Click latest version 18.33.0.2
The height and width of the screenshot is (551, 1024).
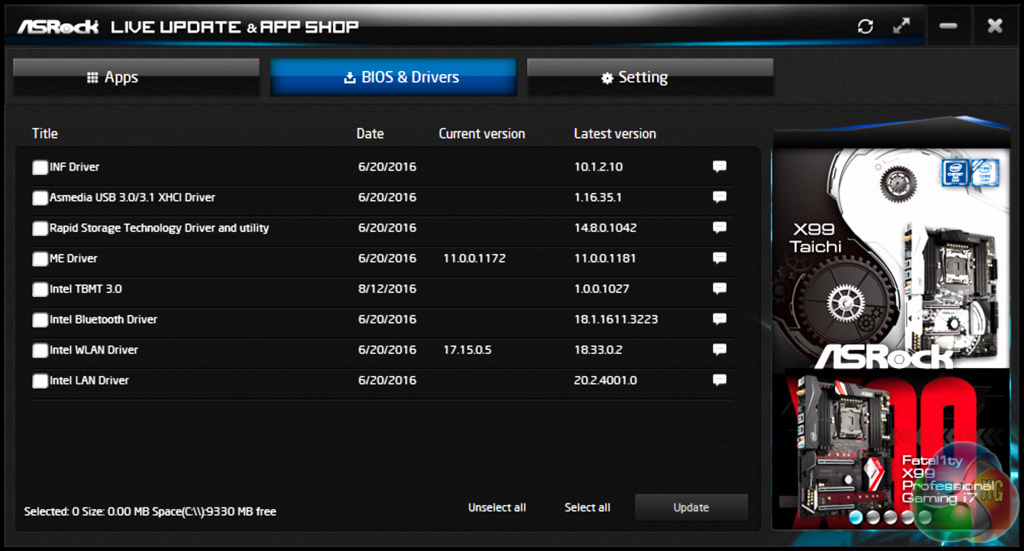pos(598,349)
